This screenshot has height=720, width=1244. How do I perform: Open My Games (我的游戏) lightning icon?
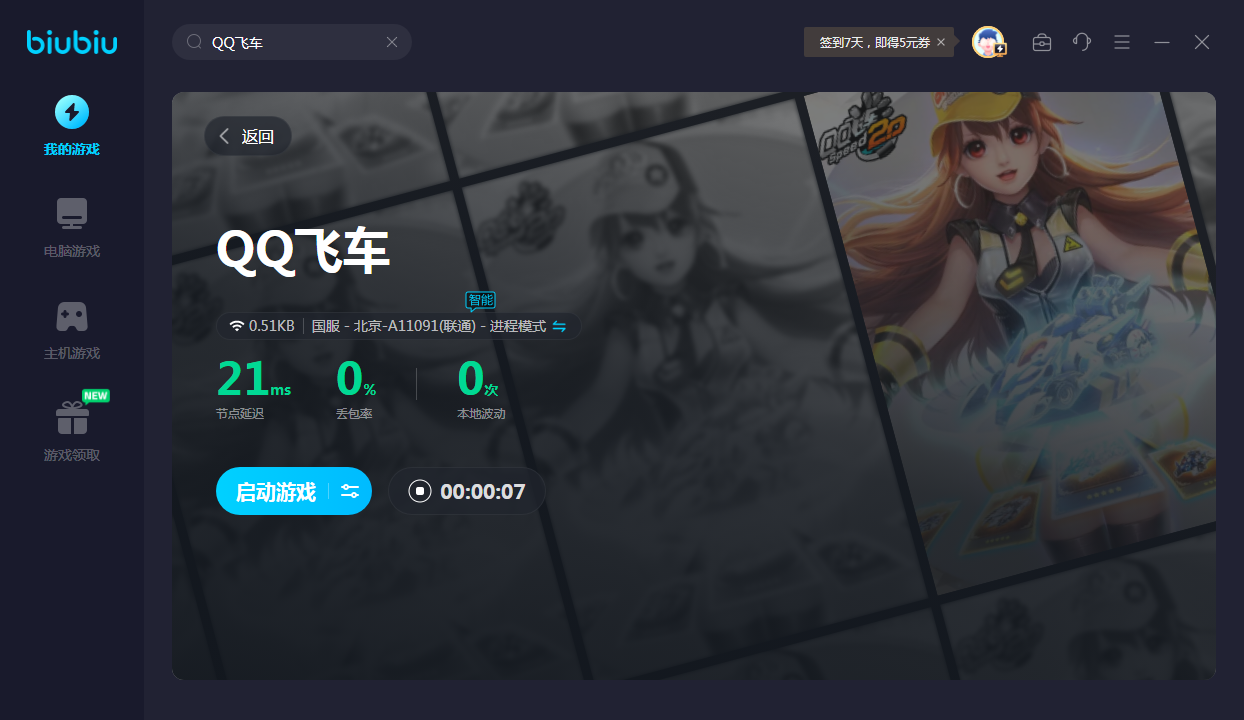[x=72, y=112]
